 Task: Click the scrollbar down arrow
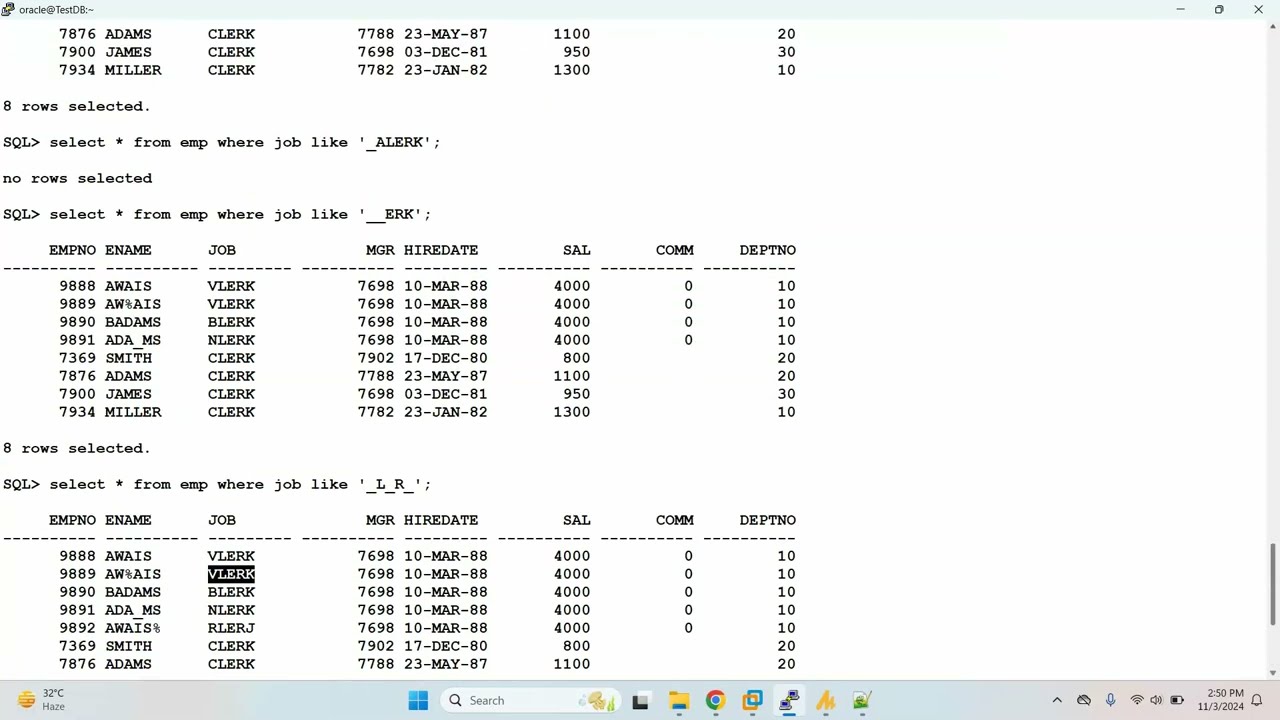tap(1273, 673)
